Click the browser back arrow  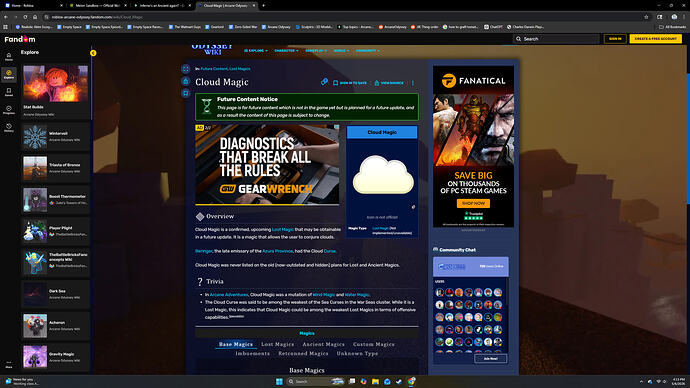coord(6,17)
